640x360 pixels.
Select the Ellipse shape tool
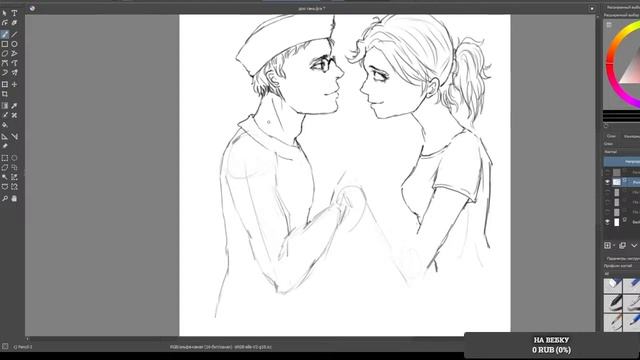14,44
